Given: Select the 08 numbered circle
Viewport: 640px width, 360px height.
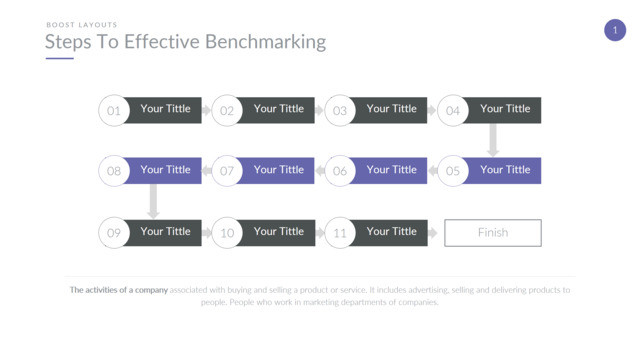Looking at the screenshot, I should (114, 171).
